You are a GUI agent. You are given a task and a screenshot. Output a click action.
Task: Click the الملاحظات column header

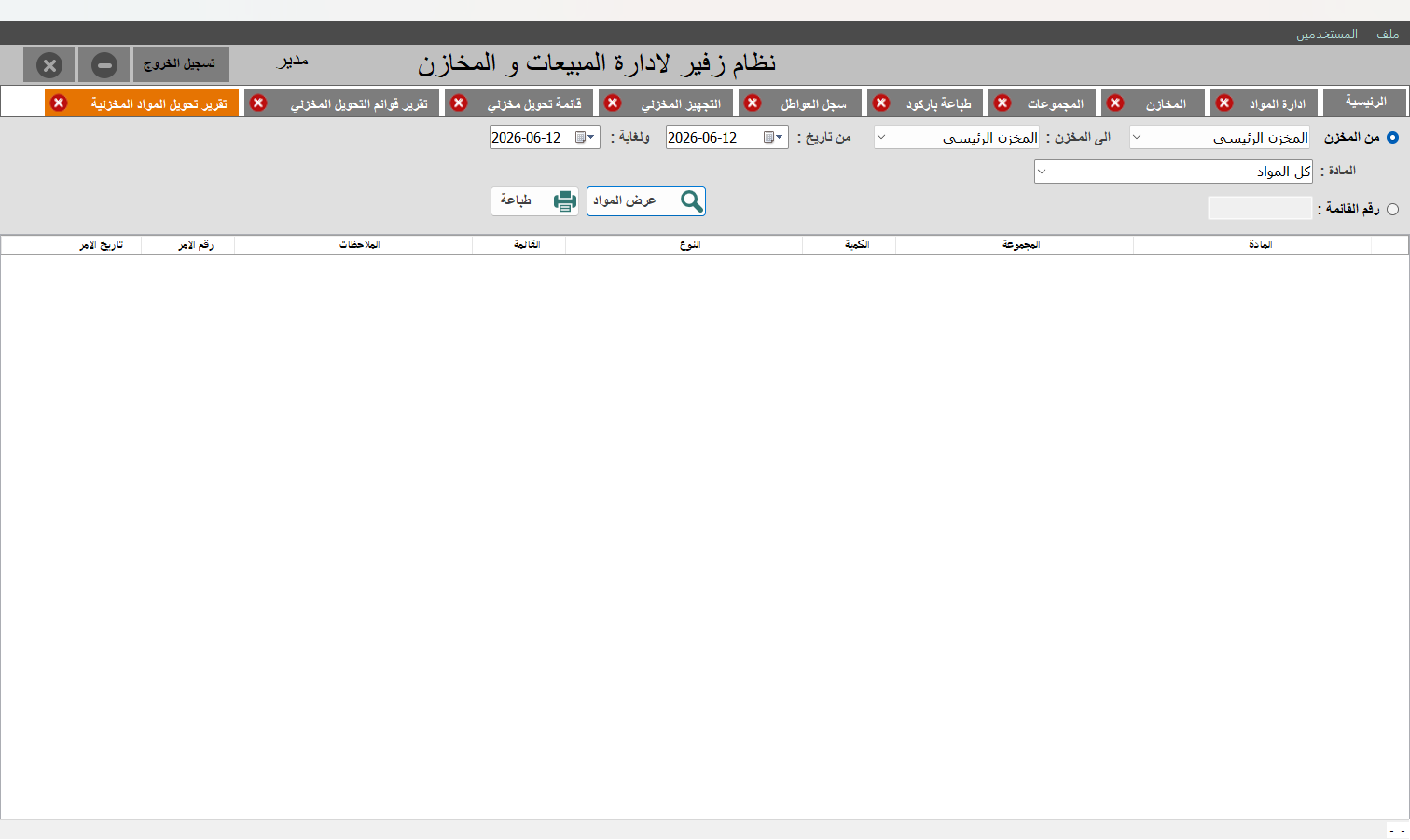coord(353,244)
